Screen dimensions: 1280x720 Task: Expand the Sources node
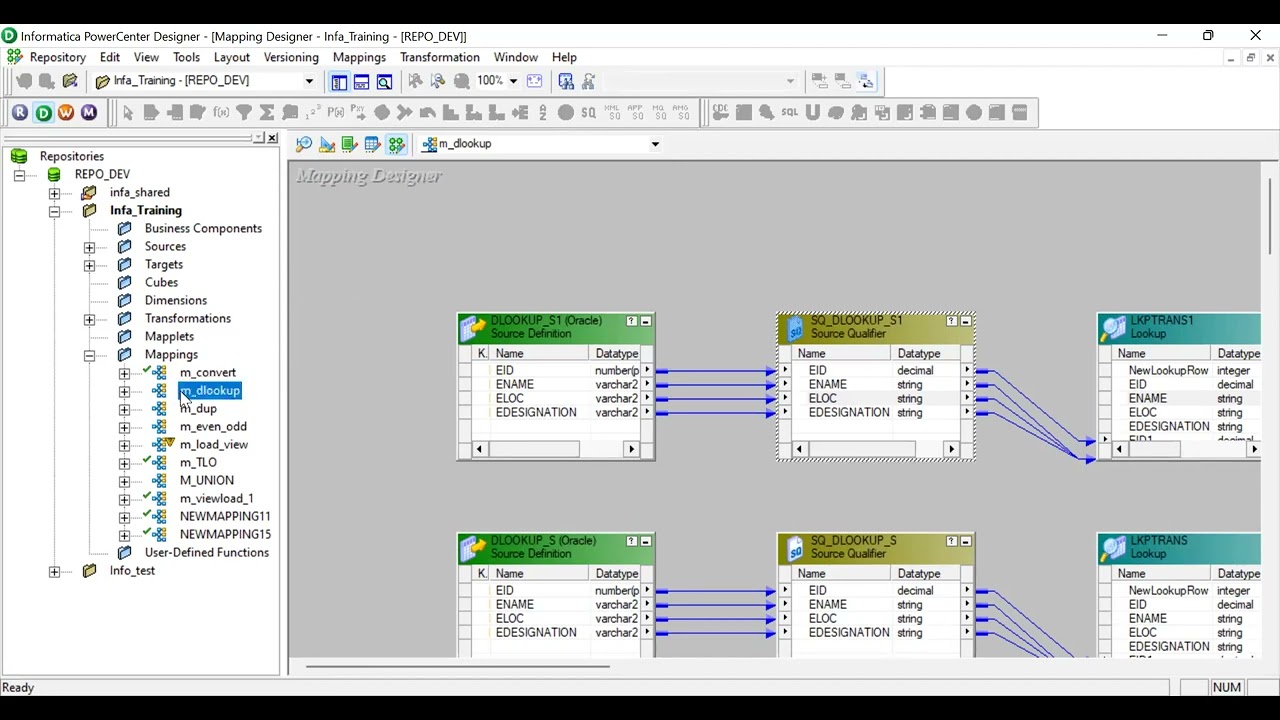89,247
